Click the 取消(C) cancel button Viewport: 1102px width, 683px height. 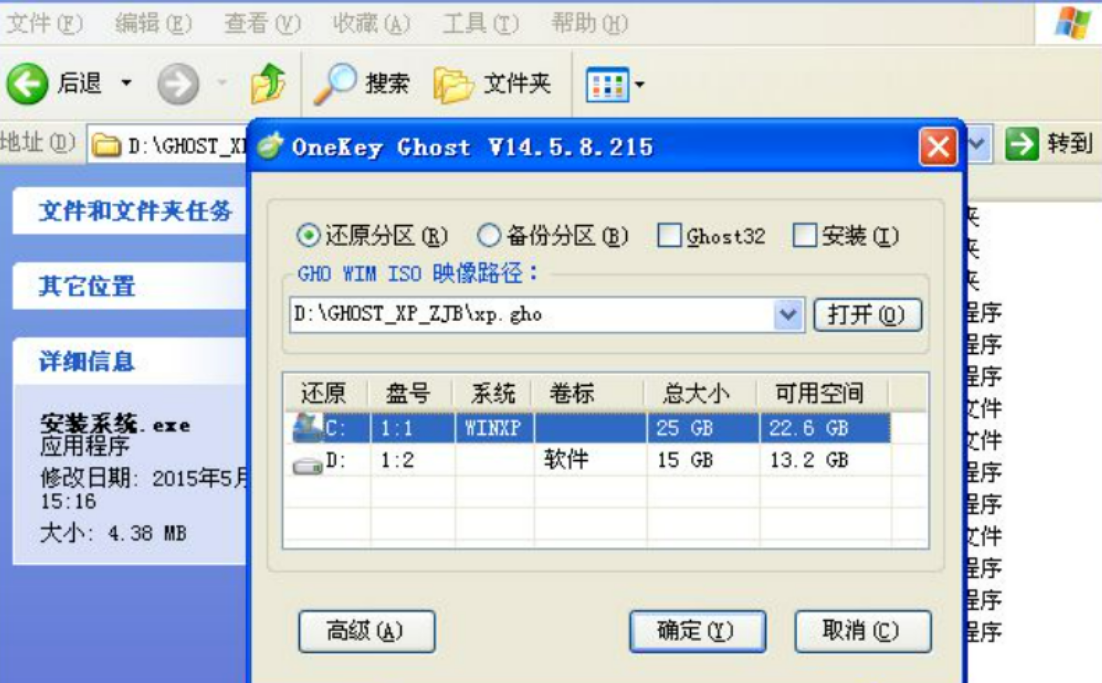[x=862, y=631]
